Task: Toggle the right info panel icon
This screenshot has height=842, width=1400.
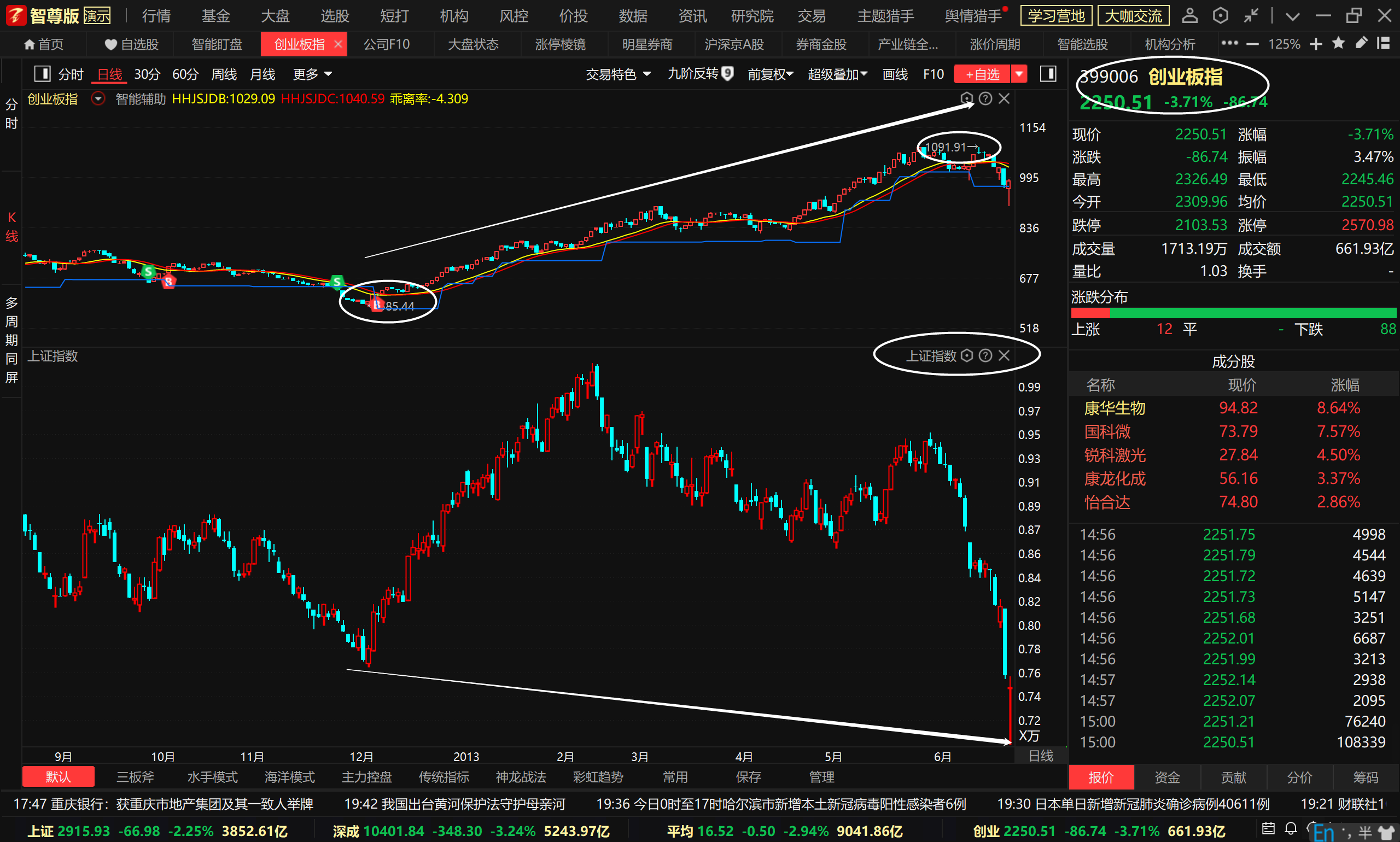Action: pyautogui.click(x=1048, y=74)
